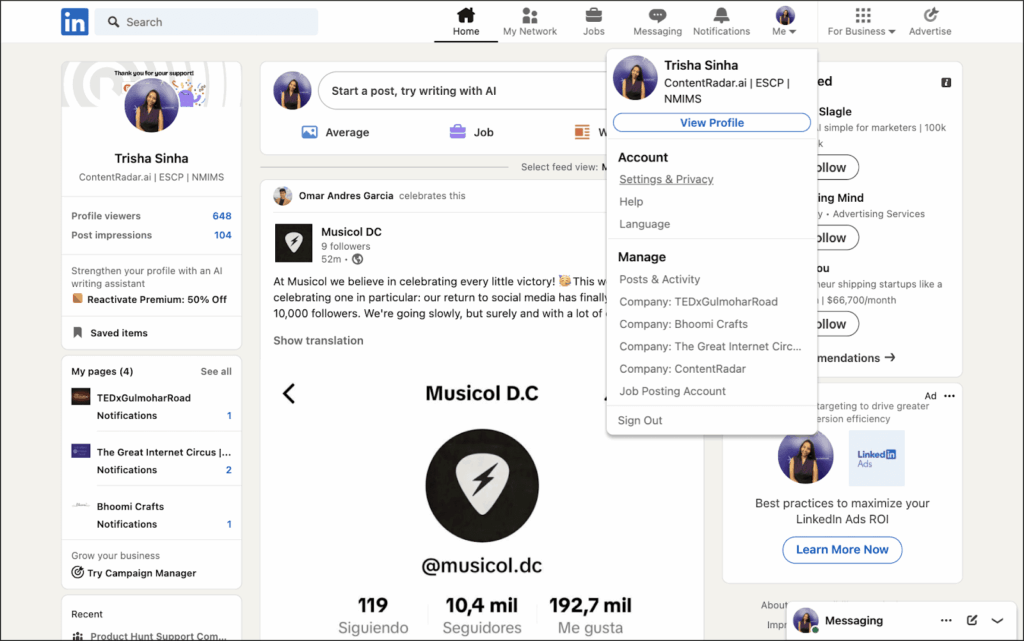Go to previous image with left arrow

[289, 393]
